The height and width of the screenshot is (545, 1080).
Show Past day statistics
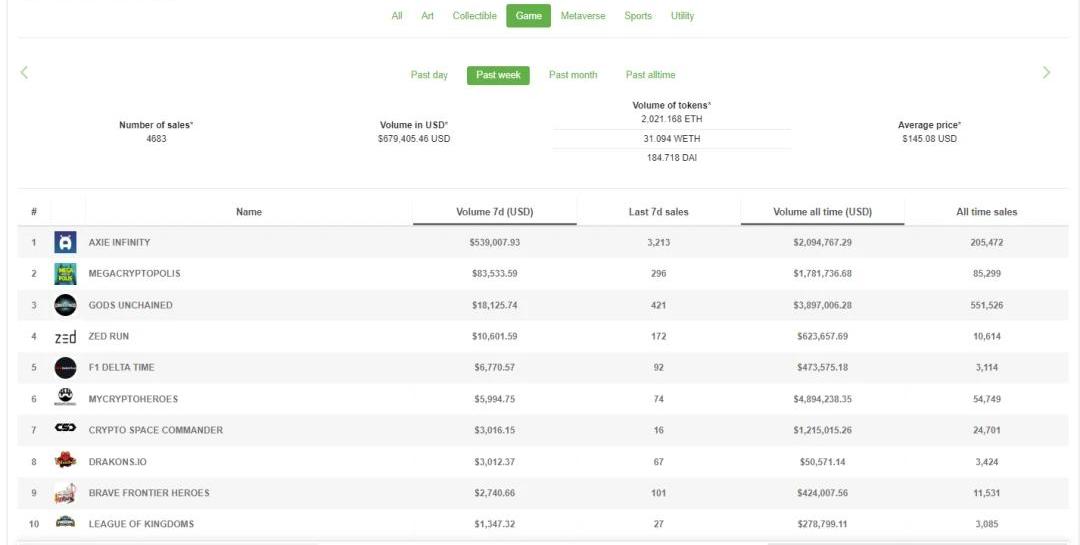click(429, 74)
